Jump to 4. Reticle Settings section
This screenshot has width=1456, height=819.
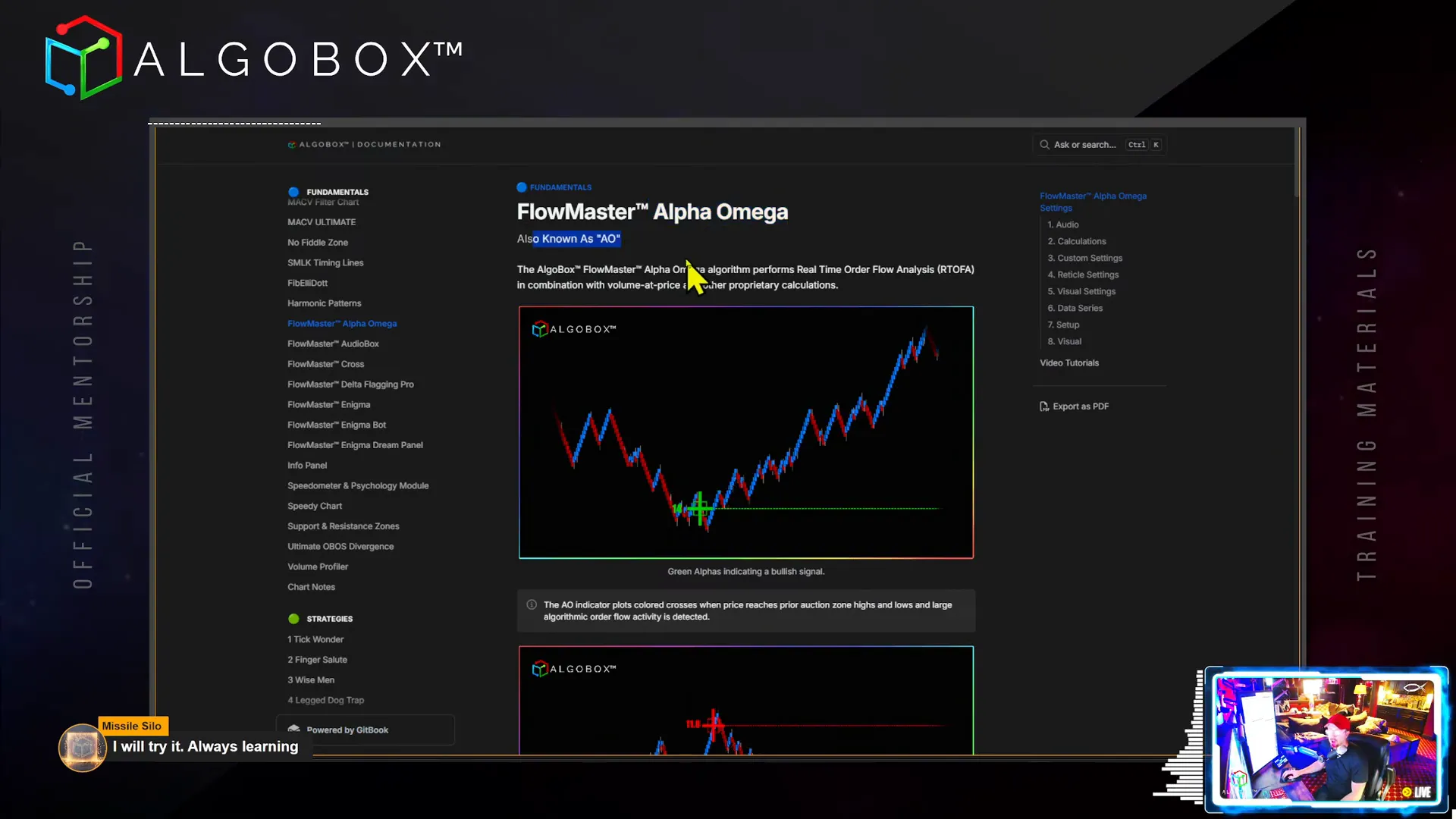tap(1083, 275)
